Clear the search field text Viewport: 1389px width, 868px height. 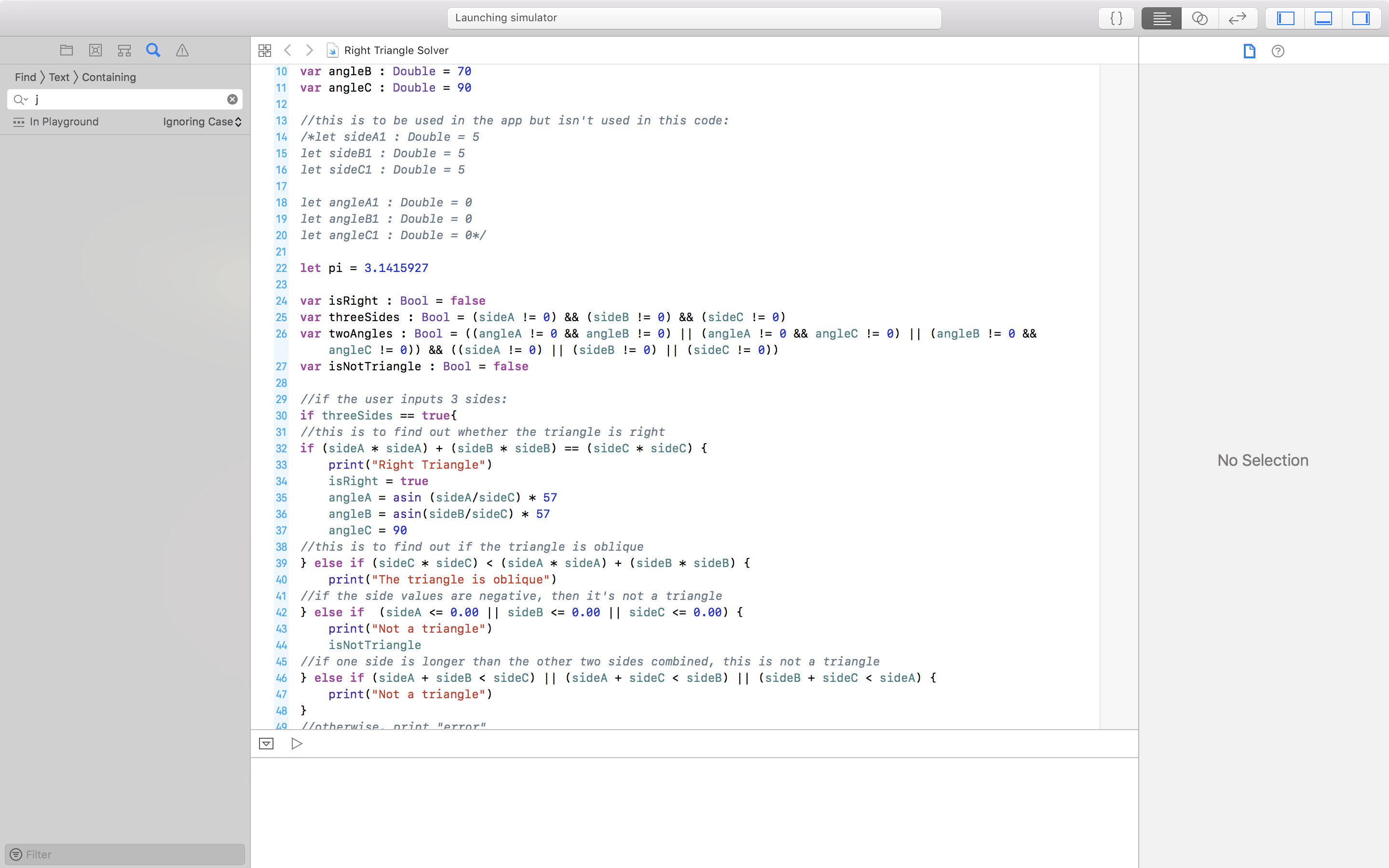coord(232,99)
